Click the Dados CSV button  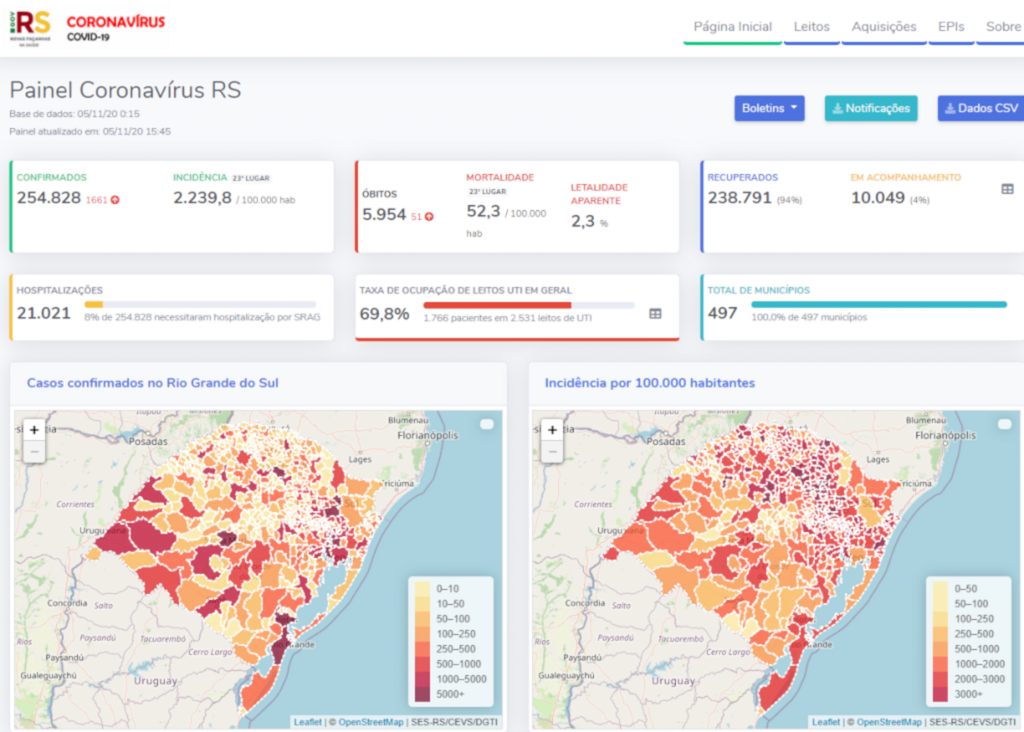(x=981, y=108)
